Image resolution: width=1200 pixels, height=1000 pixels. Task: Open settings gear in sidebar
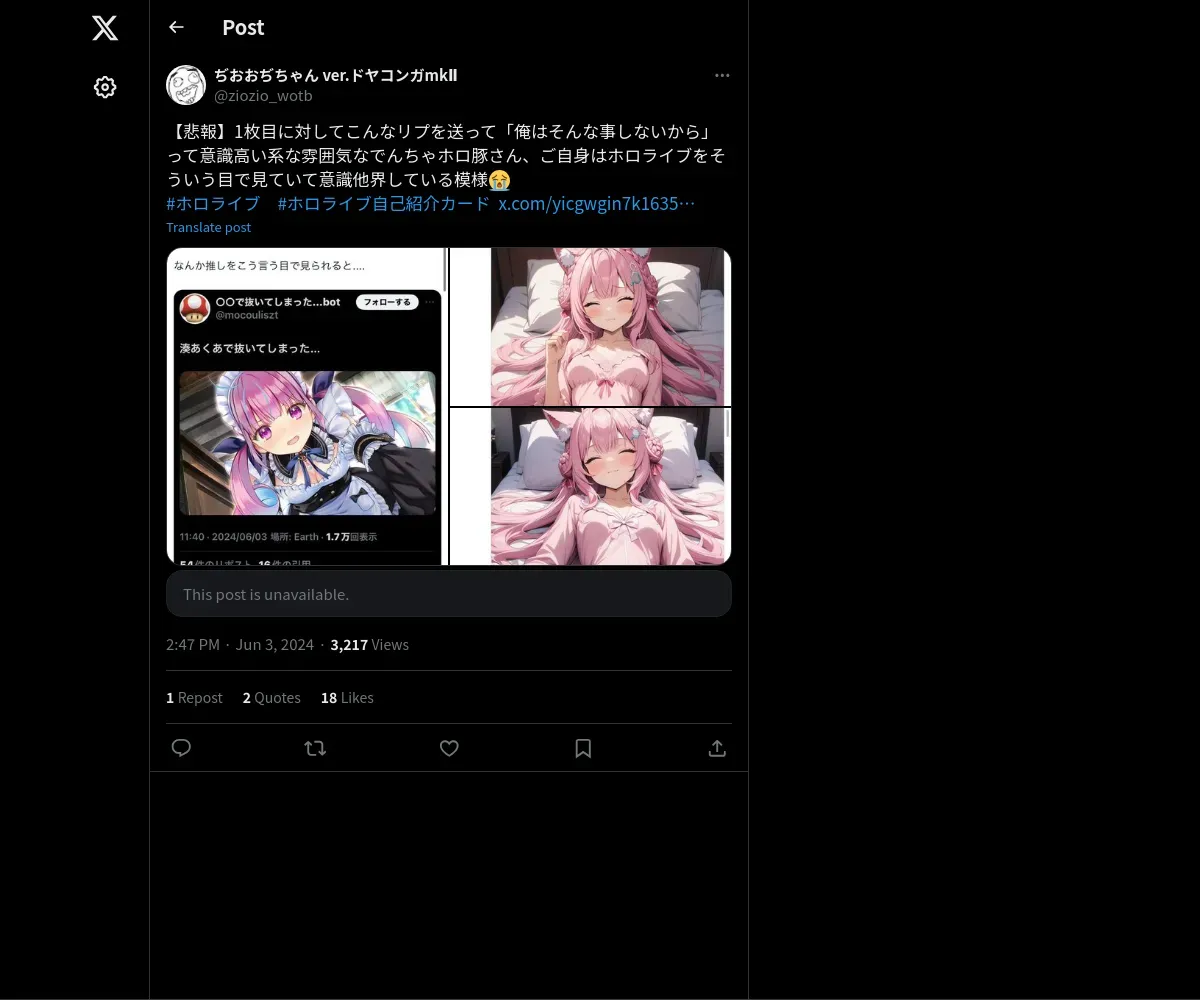click(x=105, y=87)
